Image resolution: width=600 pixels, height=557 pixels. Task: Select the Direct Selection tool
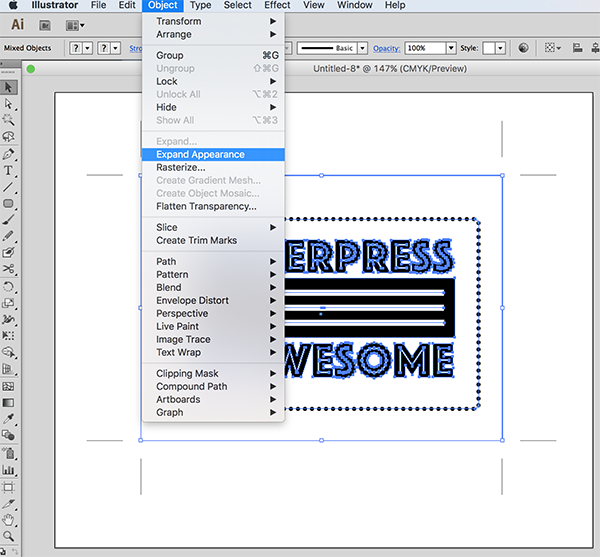pyautogui.click(x=9, y=103)
